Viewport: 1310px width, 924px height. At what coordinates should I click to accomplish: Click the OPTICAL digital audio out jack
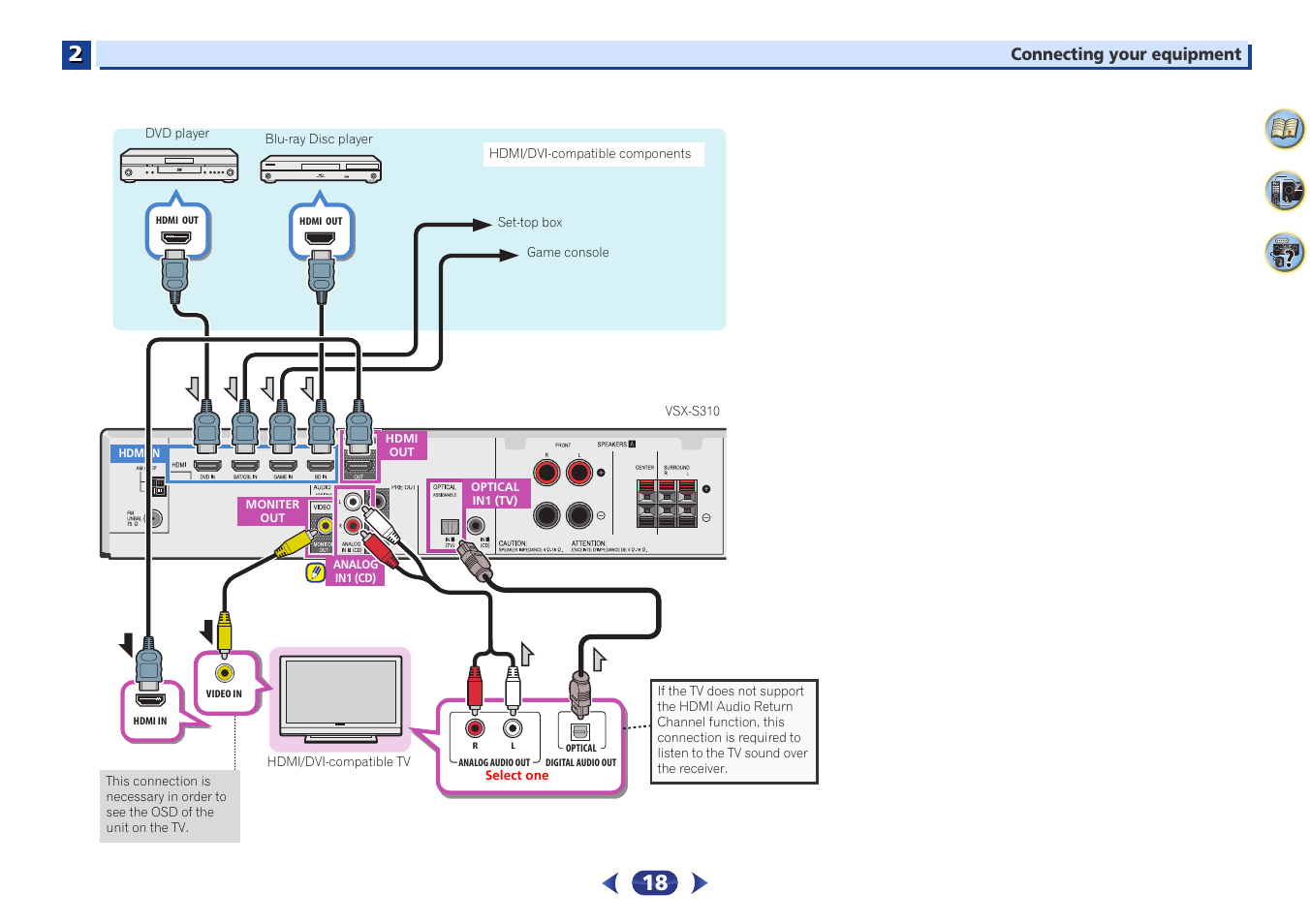(580, 732)
